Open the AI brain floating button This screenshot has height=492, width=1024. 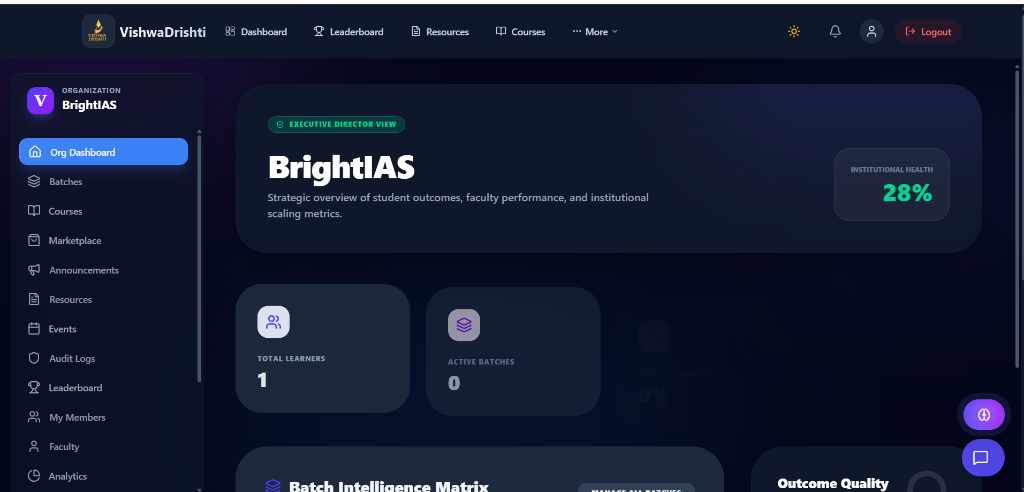[x=984, y=414]
